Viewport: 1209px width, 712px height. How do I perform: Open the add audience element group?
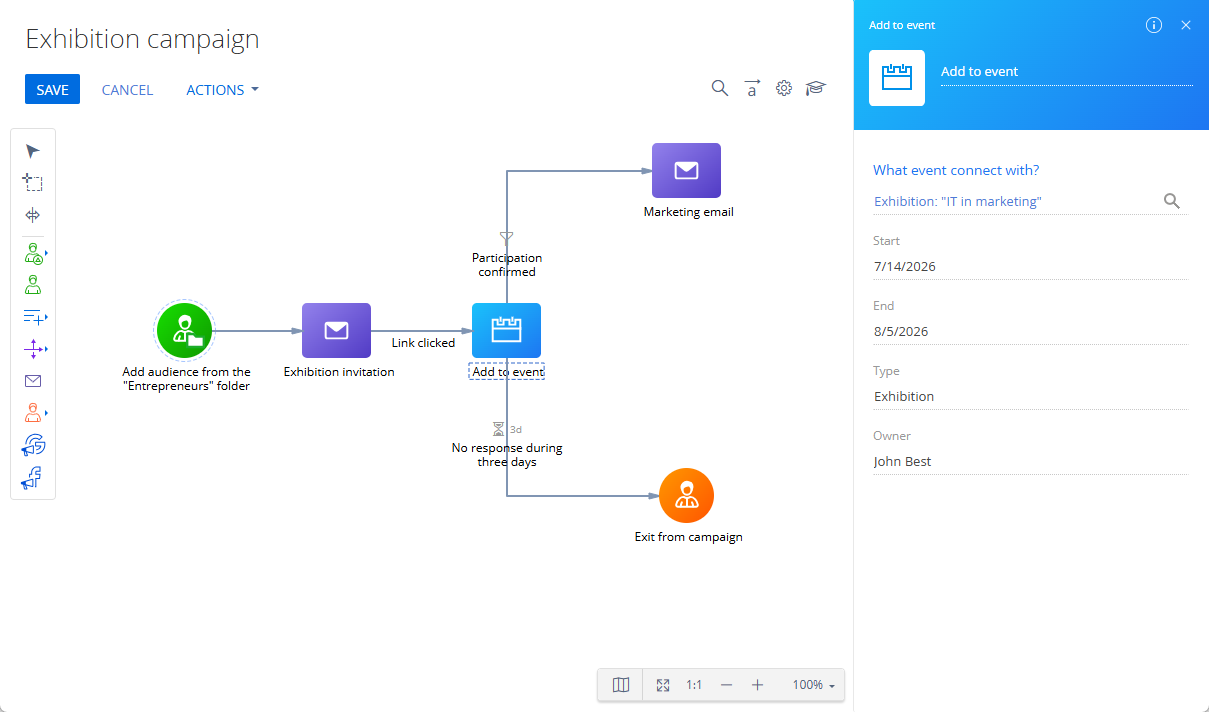[x=34, y=253]
